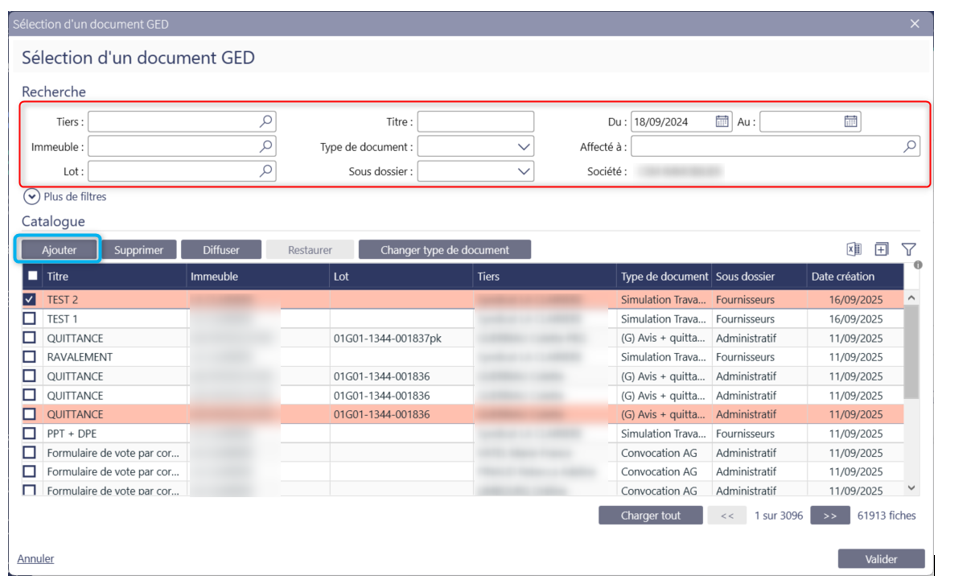This screenshot has height=582, width=962.
Task: Open the Au date calendar picker
Action: 850,122
